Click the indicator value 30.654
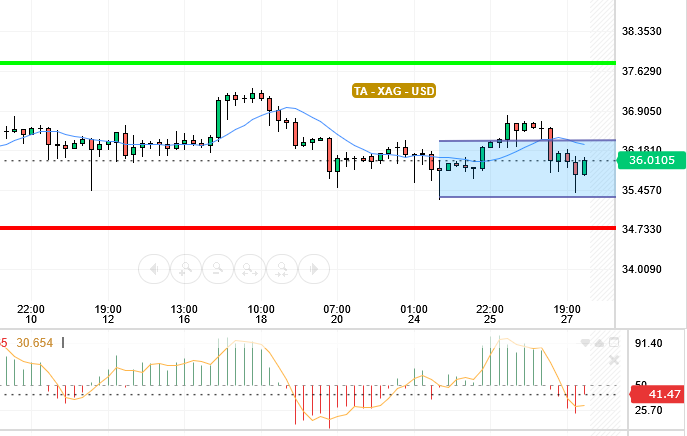 pos(35,343)
